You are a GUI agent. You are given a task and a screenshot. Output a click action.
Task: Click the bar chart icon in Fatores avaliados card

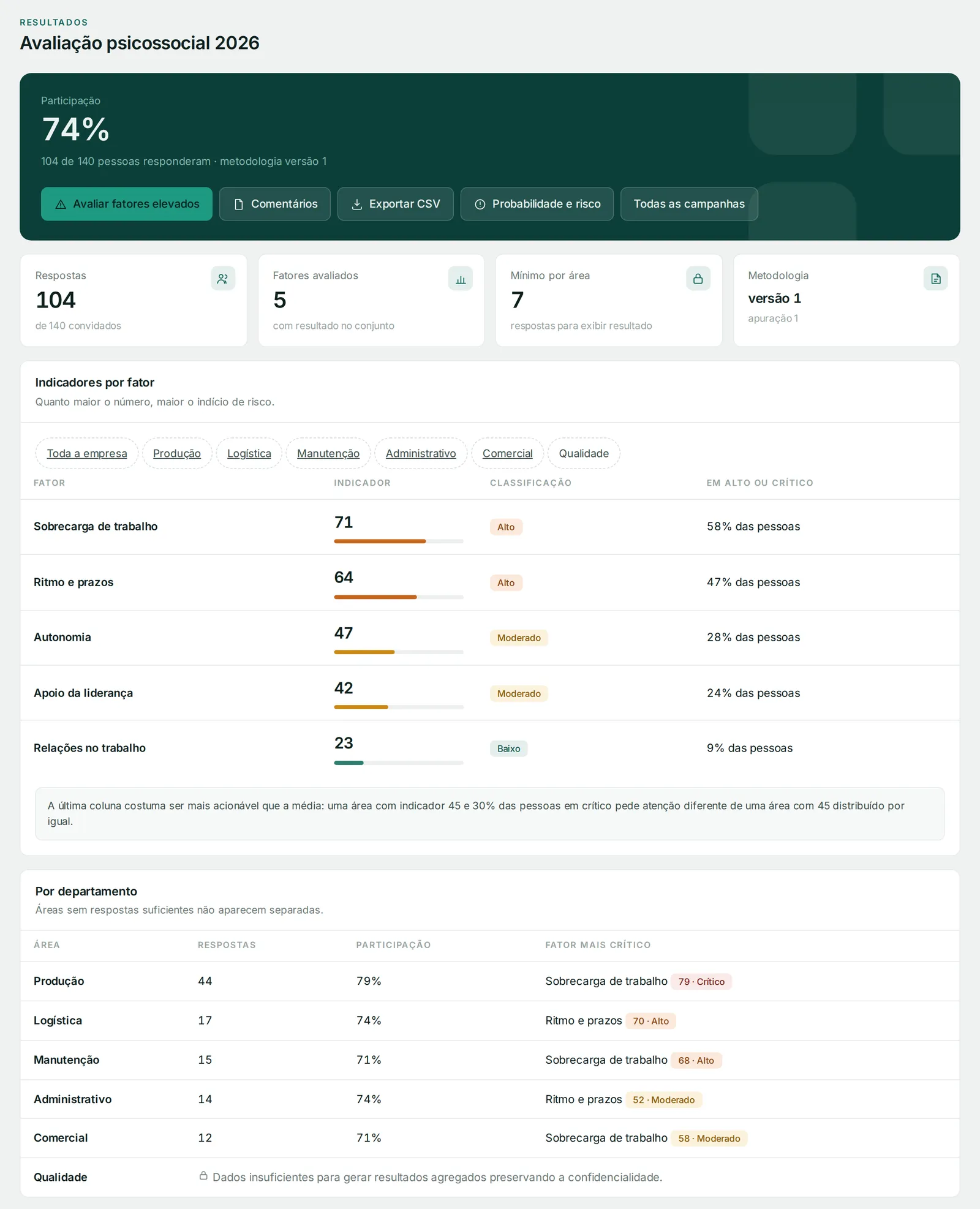[x=461, y=279]
